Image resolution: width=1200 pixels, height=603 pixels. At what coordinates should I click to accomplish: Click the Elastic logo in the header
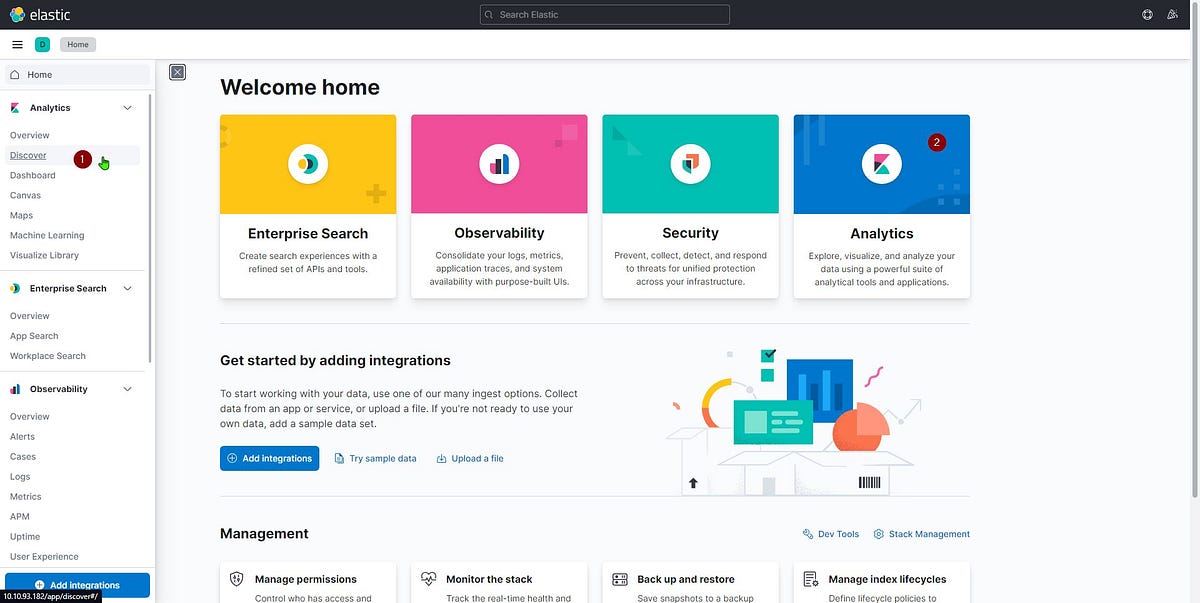pyautogui.click(x=36, y=14)
